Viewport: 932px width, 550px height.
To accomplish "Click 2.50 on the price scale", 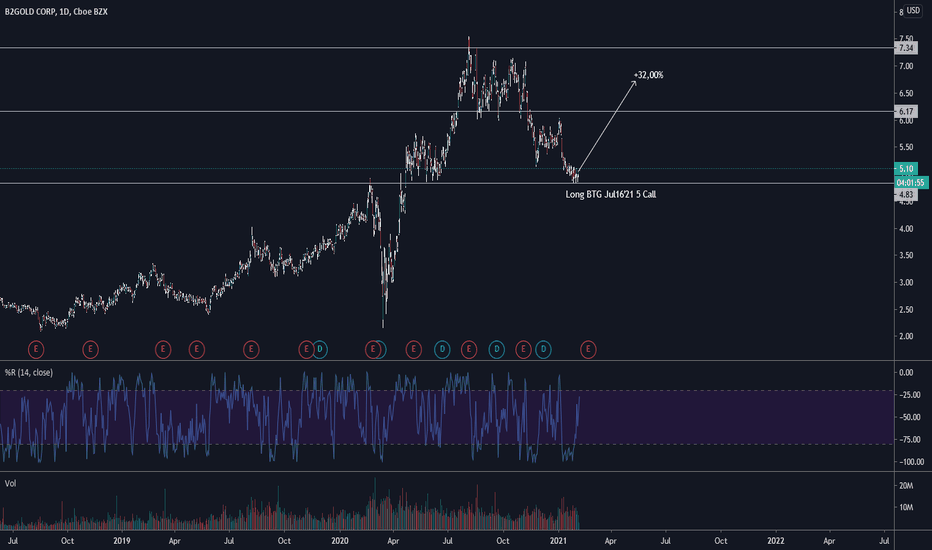I will [906, 310].
